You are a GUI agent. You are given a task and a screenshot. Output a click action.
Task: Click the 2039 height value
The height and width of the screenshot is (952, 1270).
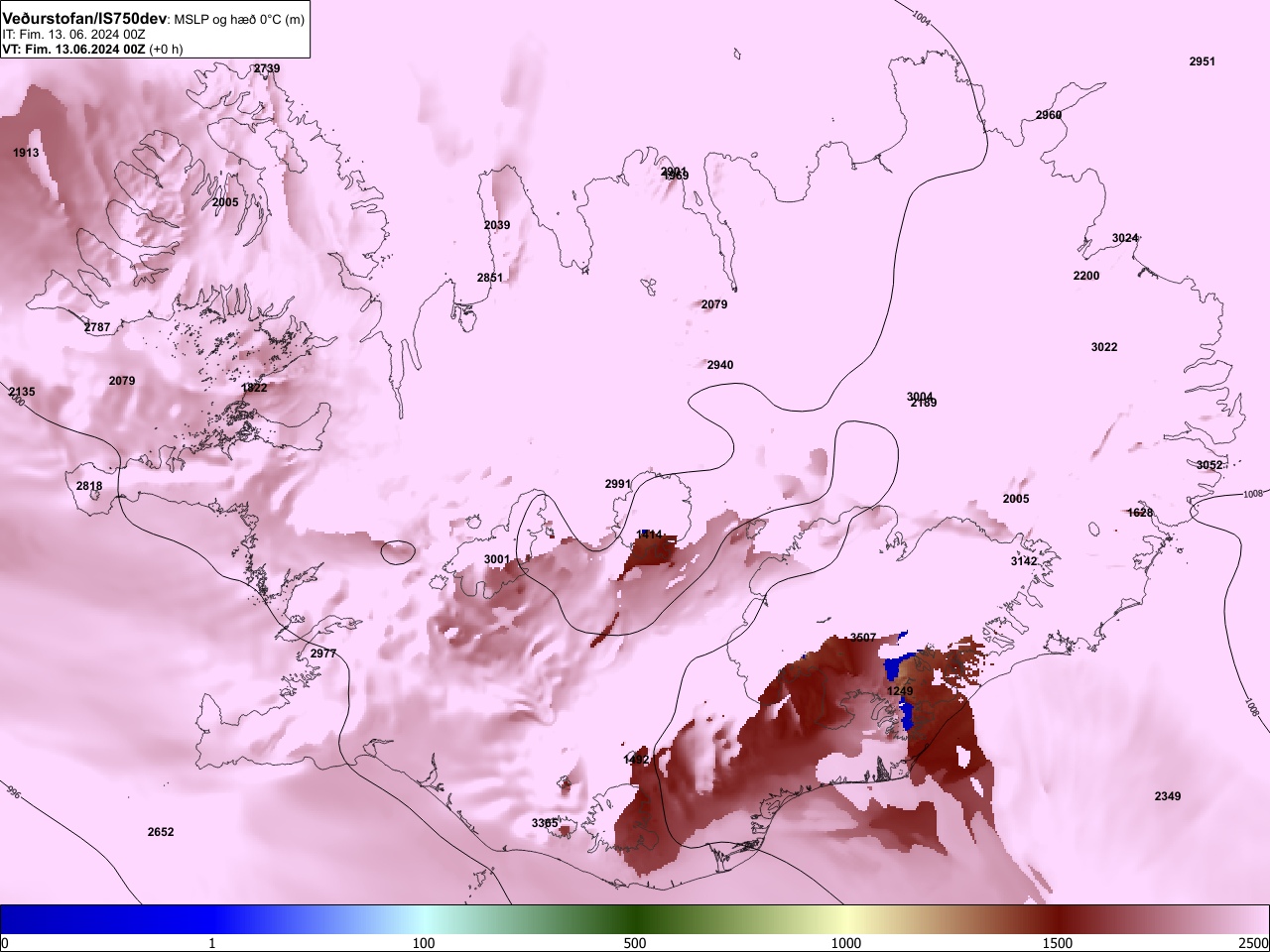pyautogui.click(x=497, y=225)
